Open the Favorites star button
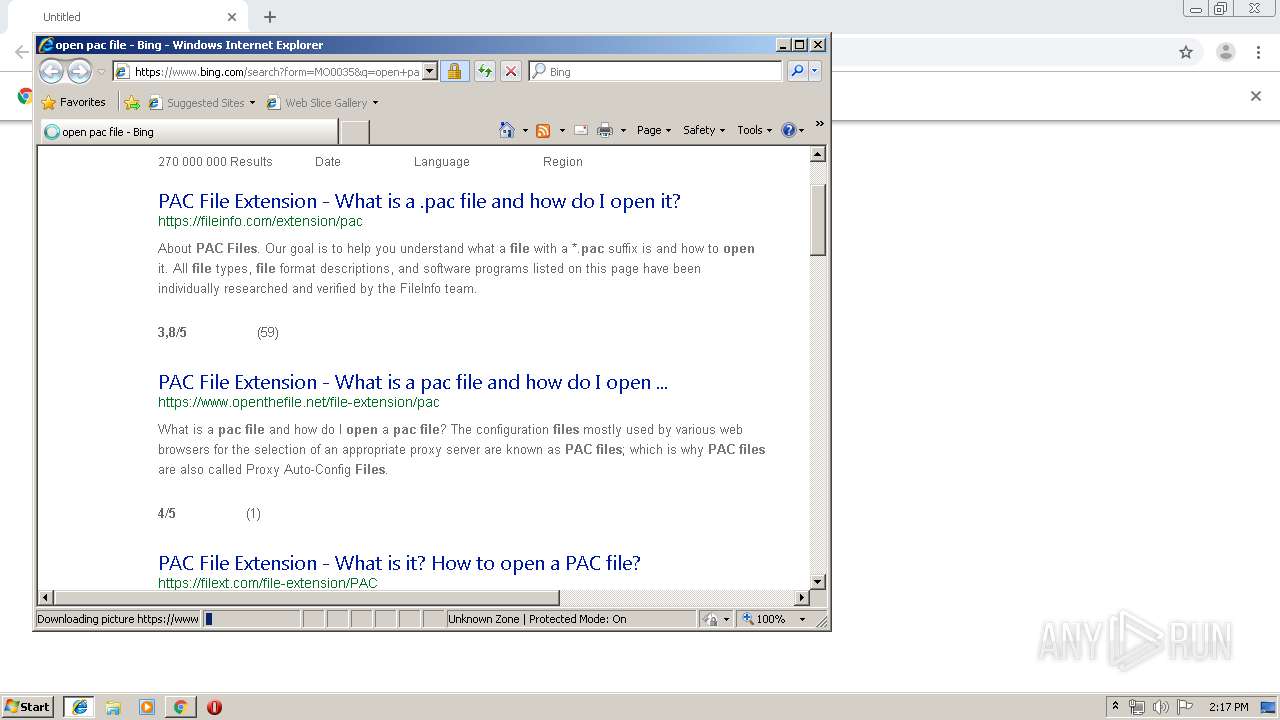This screenshot has height=720, width=1280. 74,102
